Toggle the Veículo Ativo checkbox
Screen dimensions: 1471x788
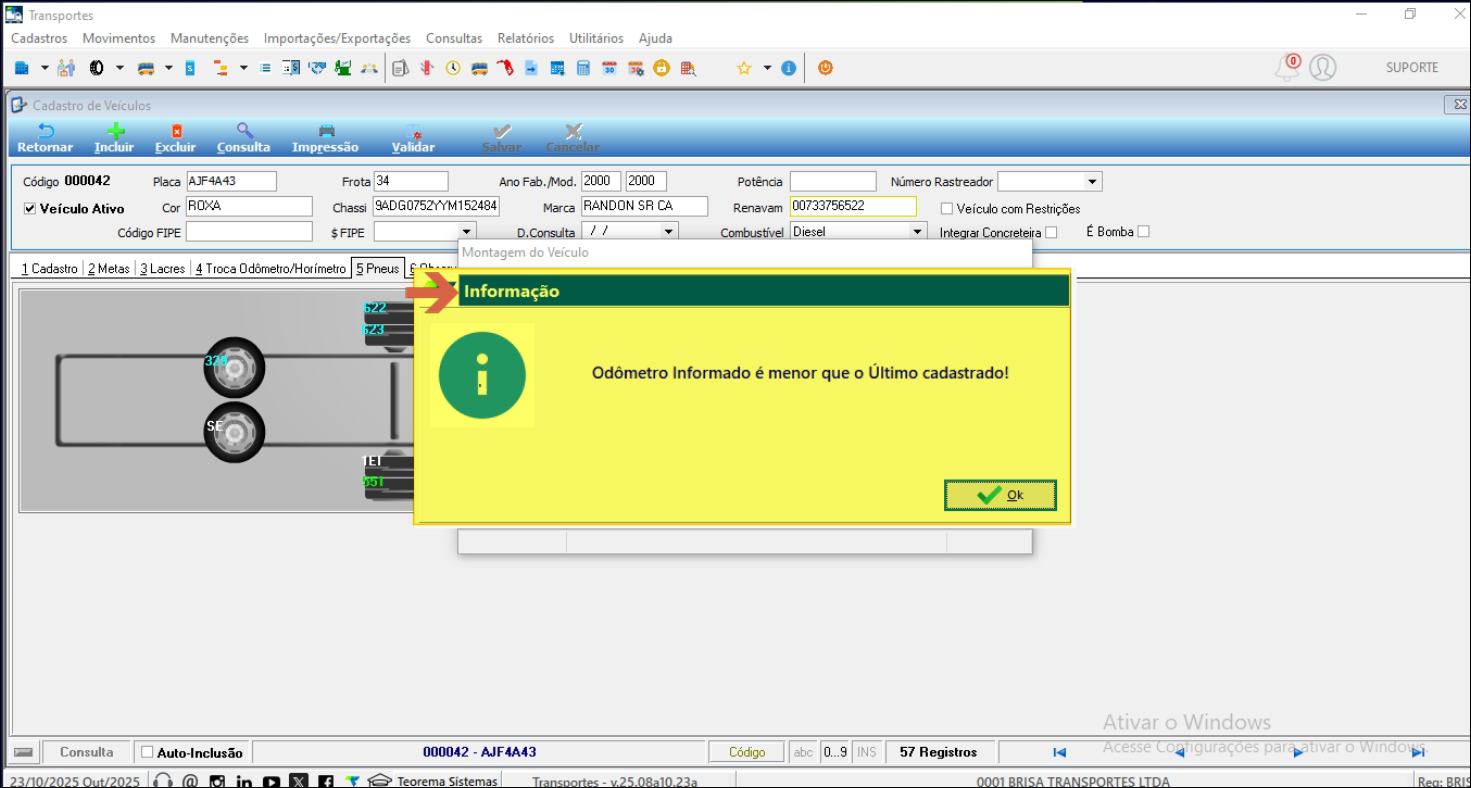[x=30, y=209]
